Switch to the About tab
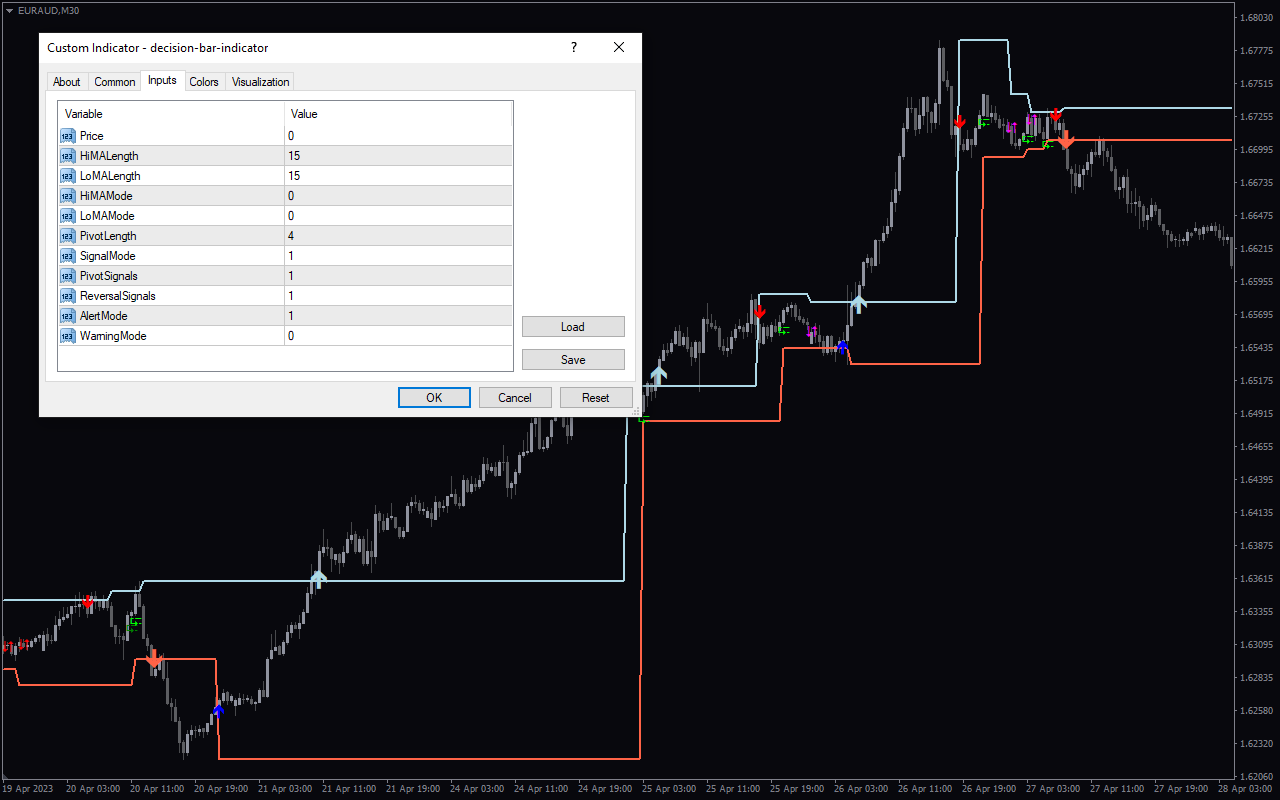1280x800 pixels. click(x=67, y=82)
